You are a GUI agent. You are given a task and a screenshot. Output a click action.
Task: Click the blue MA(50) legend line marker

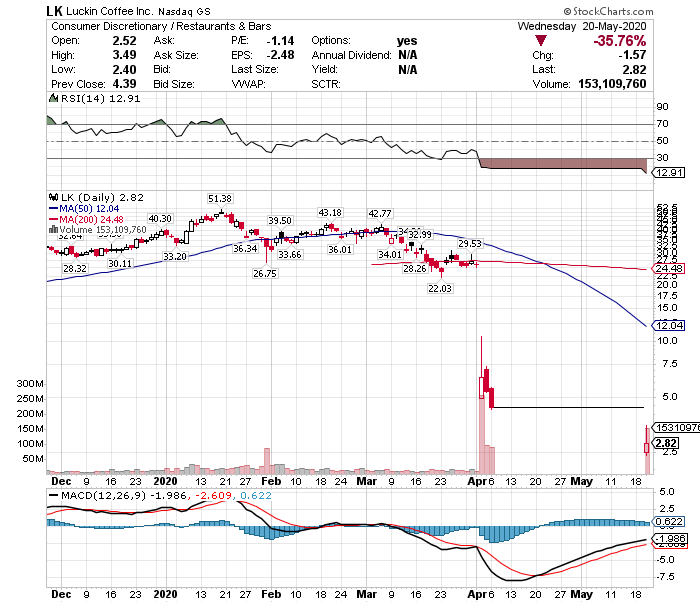pyautogui.click(x=54, y=208)
